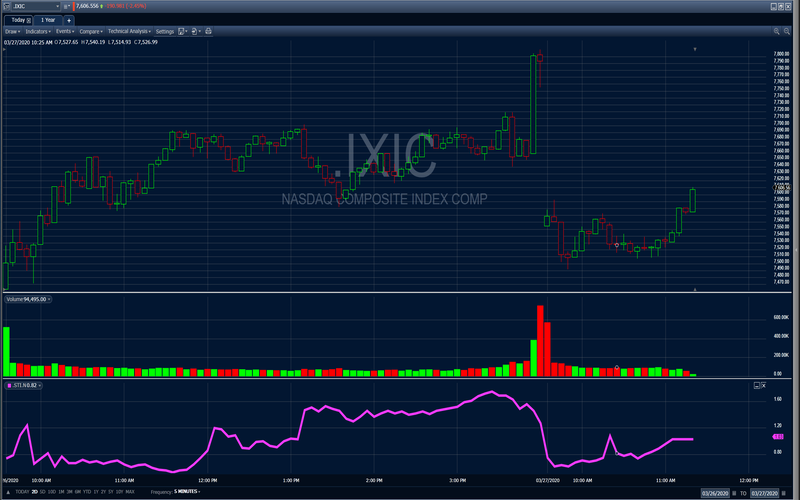Select the 5D time range

(45, 492)
